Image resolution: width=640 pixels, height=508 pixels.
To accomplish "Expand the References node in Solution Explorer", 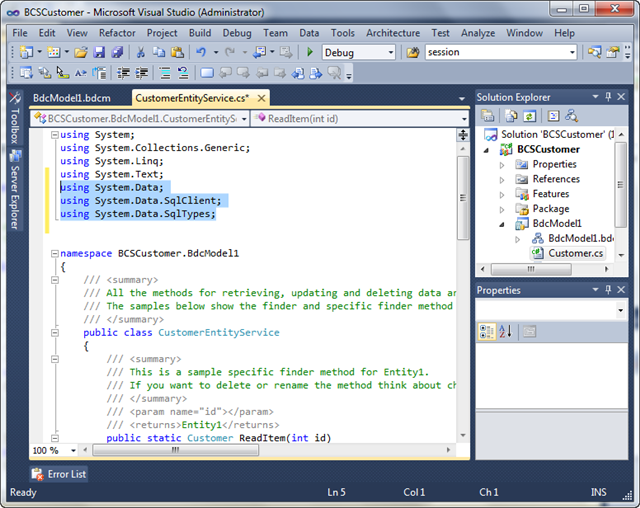I will tap(502, 179).
